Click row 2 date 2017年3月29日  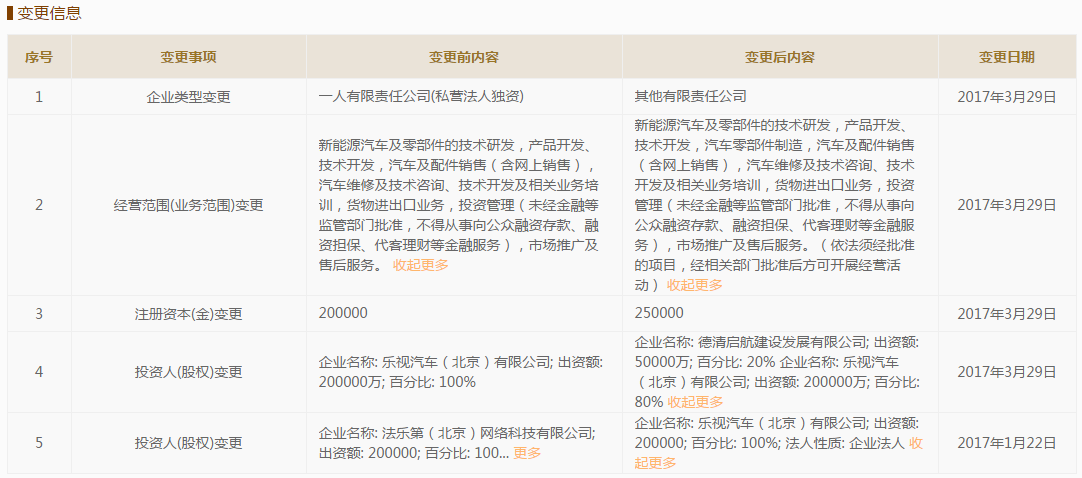tap(1007, 205)
